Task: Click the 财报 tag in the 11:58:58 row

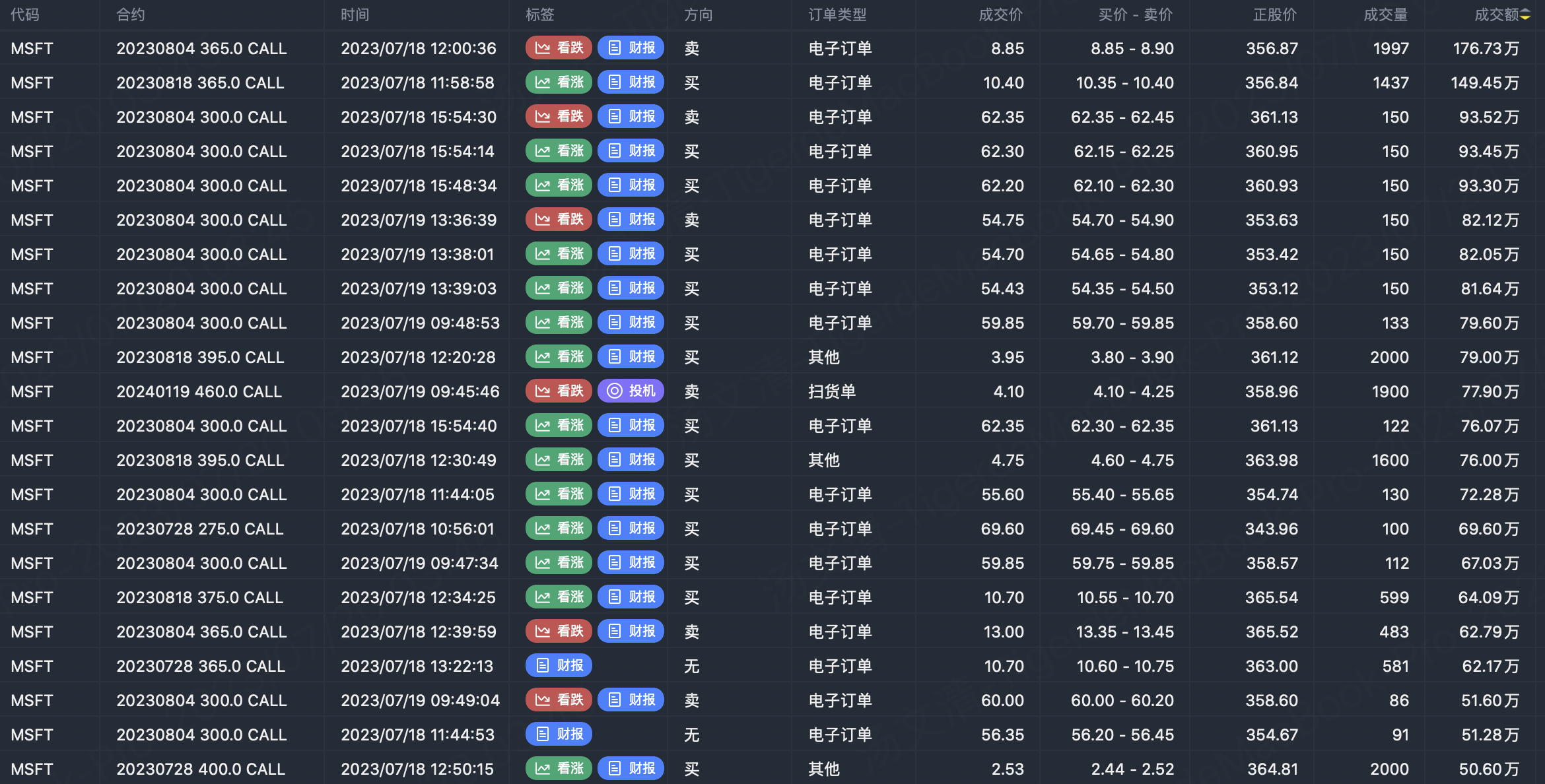Action: (631, 82)
